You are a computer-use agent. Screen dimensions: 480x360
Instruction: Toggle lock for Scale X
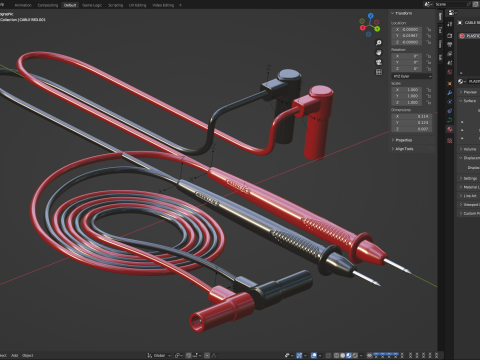pyautogui.click(x=429, y=90)
